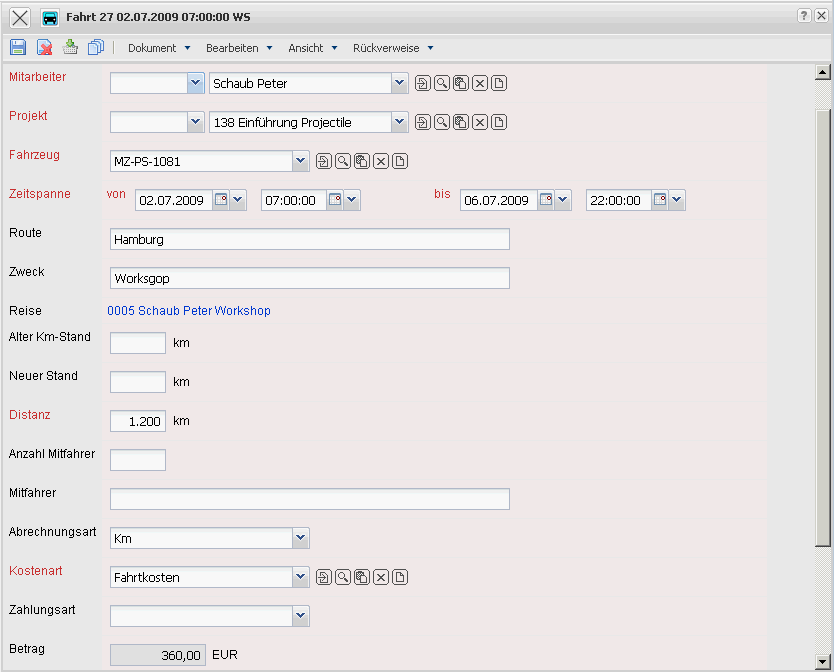Screen dimensions: 834x672
Task: Open the Mitarbeiter Schaub Peter dropdown
Action: click(x=399, y=84)
